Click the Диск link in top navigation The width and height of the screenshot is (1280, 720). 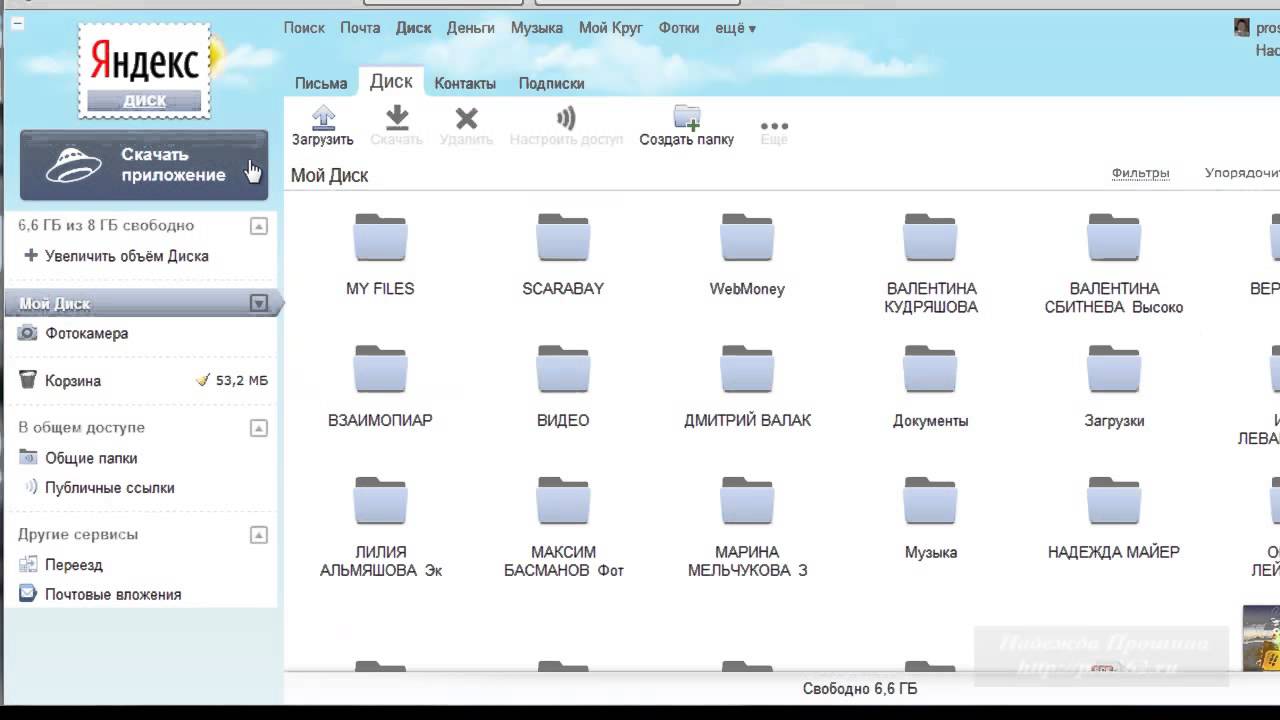(414, 28)
